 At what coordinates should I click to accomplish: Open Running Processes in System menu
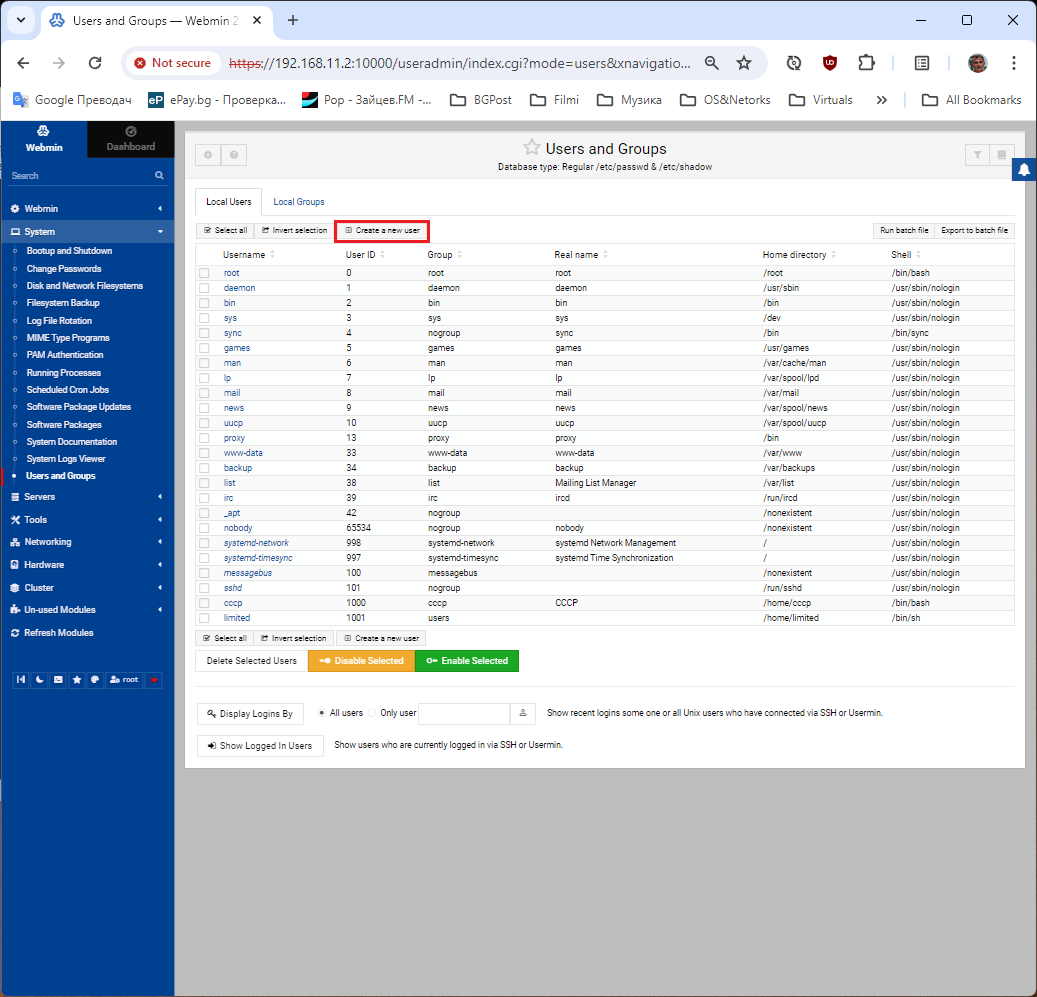pyautogui.click(x=63, y=373)
